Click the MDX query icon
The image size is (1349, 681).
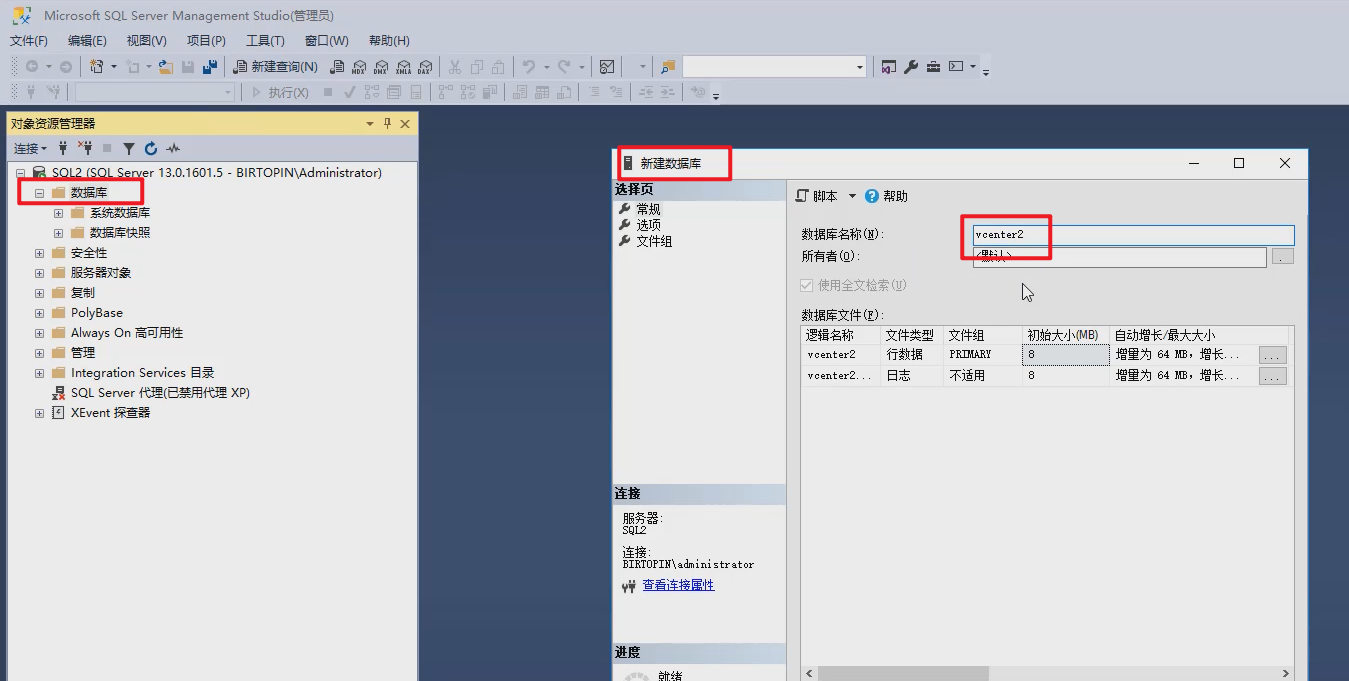pyautogui.click(x=359, y=67)
